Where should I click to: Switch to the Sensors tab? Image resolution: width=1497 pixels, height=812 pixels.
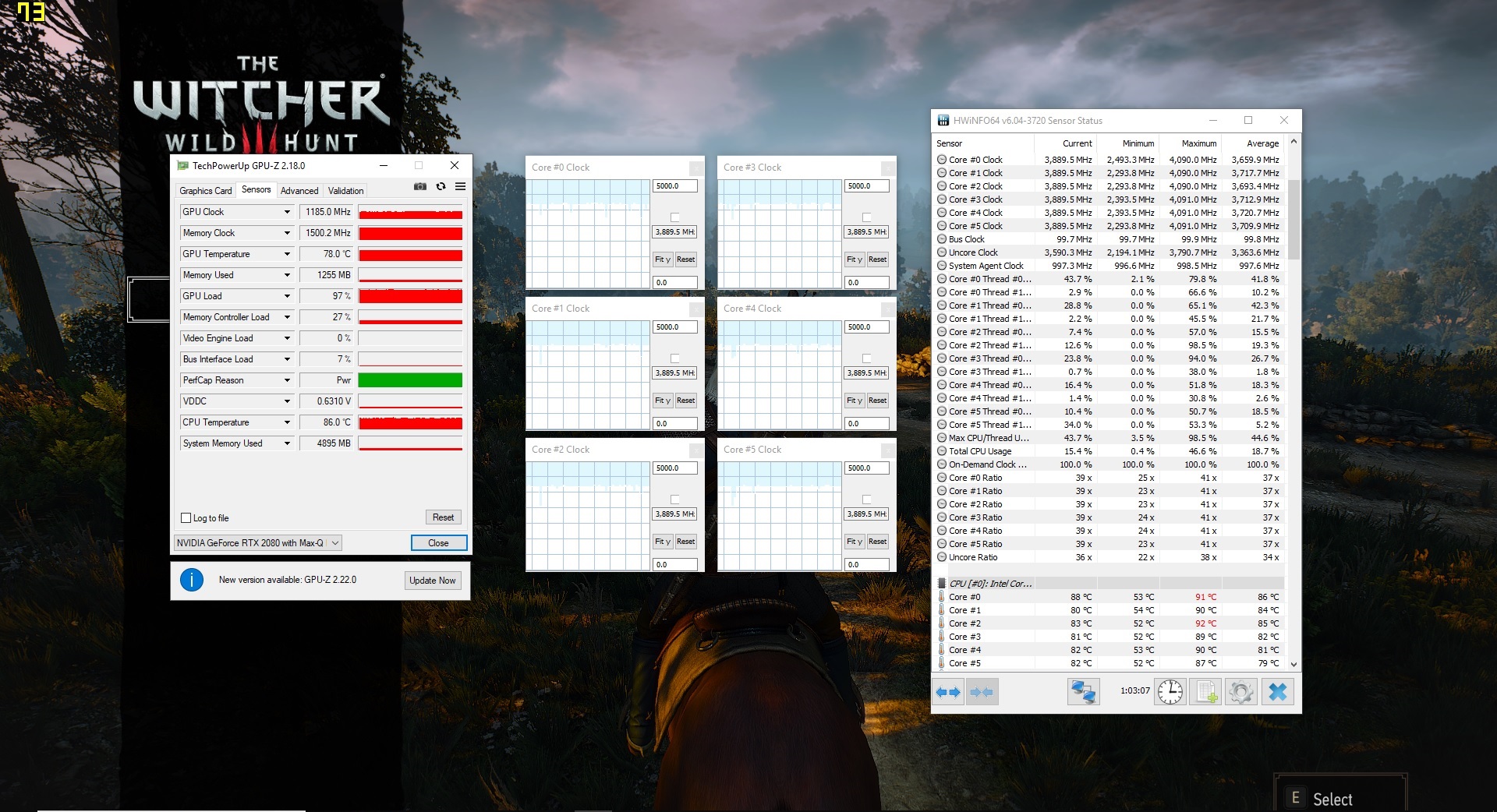[x=257, y=189]
